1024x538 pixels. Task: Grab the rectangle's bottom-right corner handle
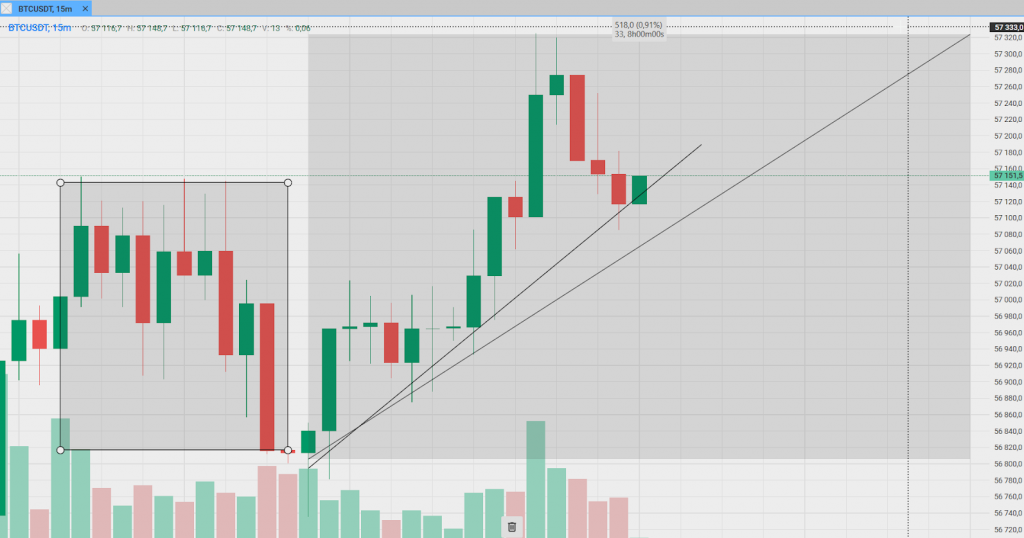[288, 450]
